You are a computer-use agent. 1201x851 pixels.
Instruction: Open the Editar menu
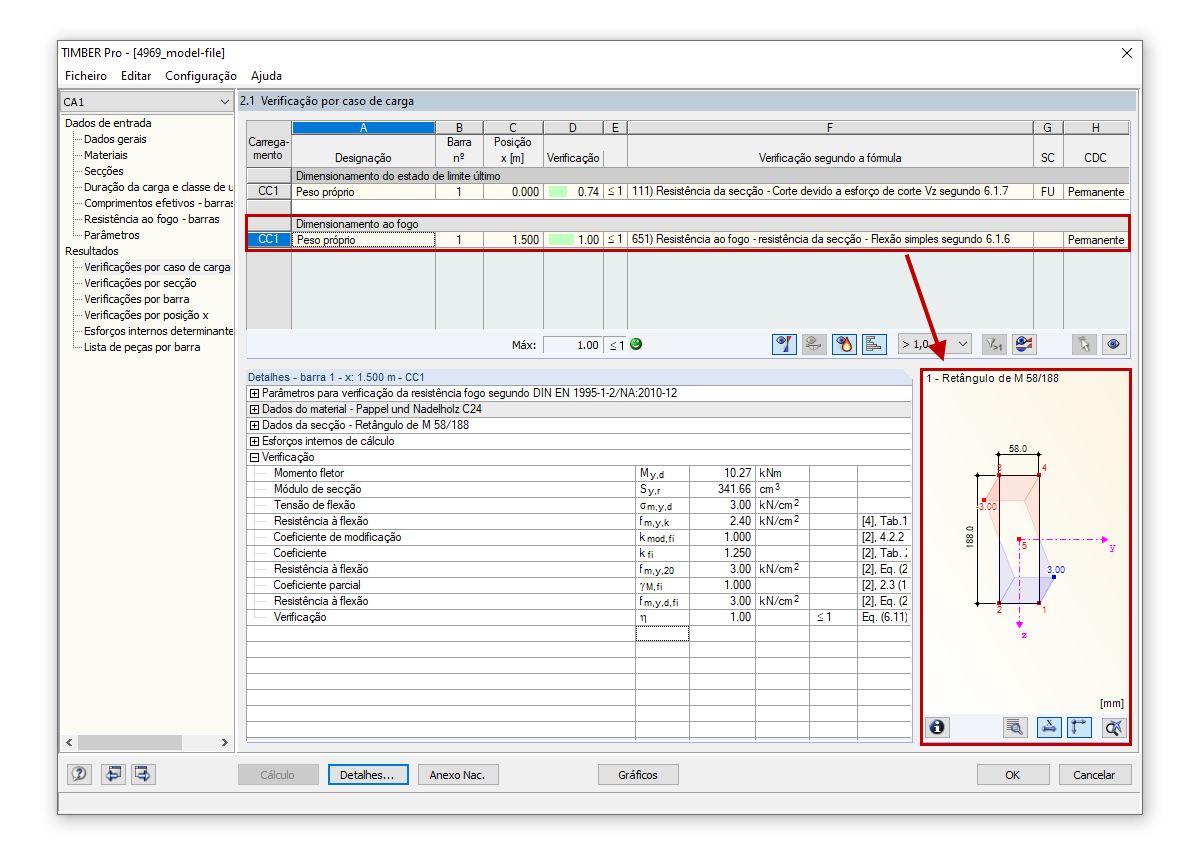[136, 76]
